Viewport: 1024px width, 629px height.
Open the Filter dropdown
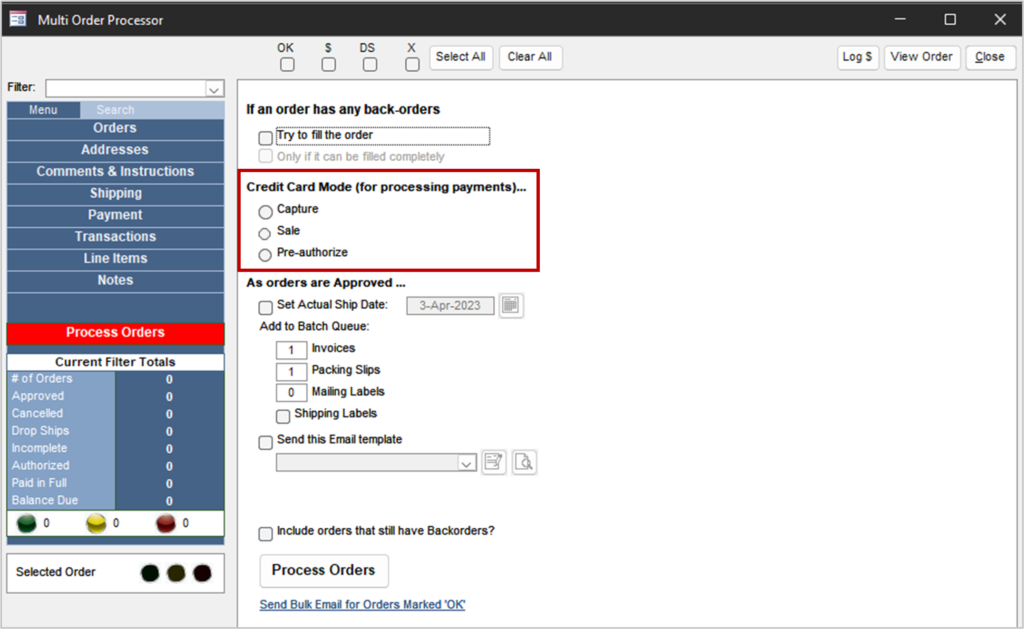pos(213,88)
